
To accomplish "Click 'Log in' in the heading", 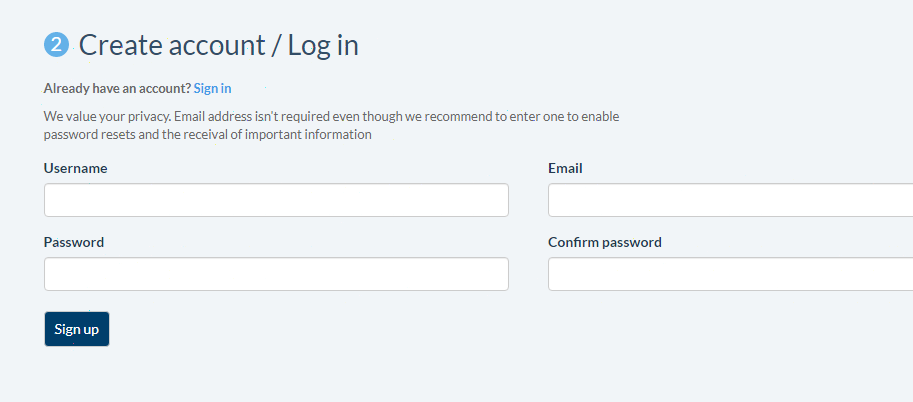I will (323, 45).
